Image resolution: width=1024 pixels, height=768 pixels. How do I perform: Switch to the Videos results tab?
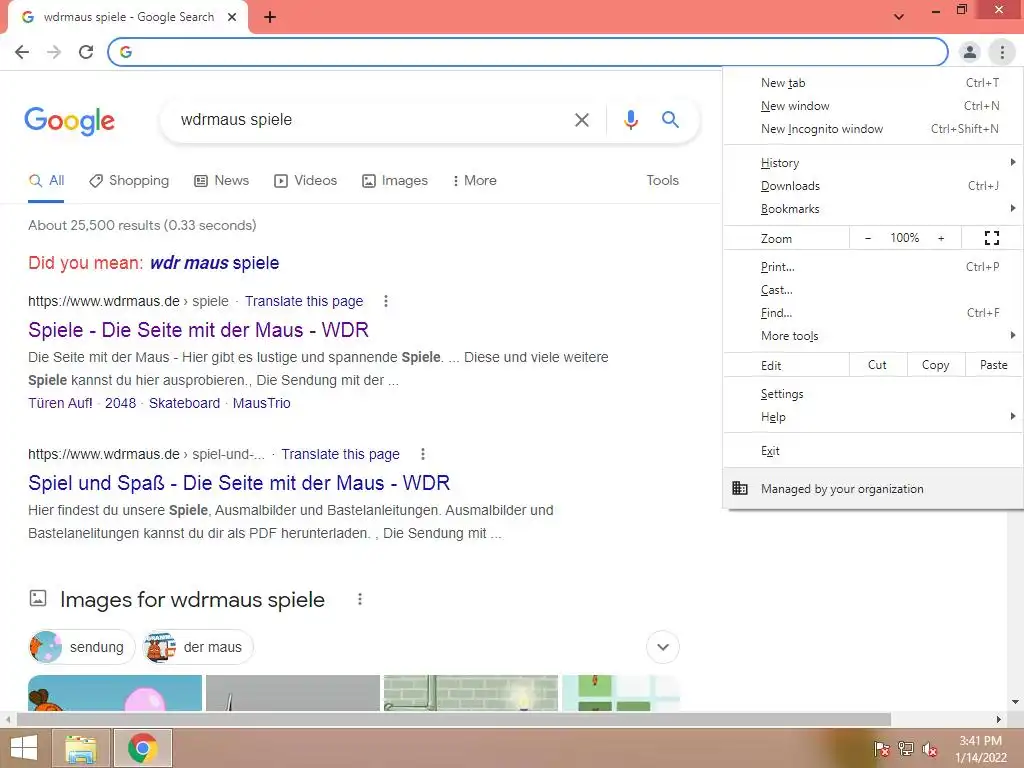coord(305,180)
